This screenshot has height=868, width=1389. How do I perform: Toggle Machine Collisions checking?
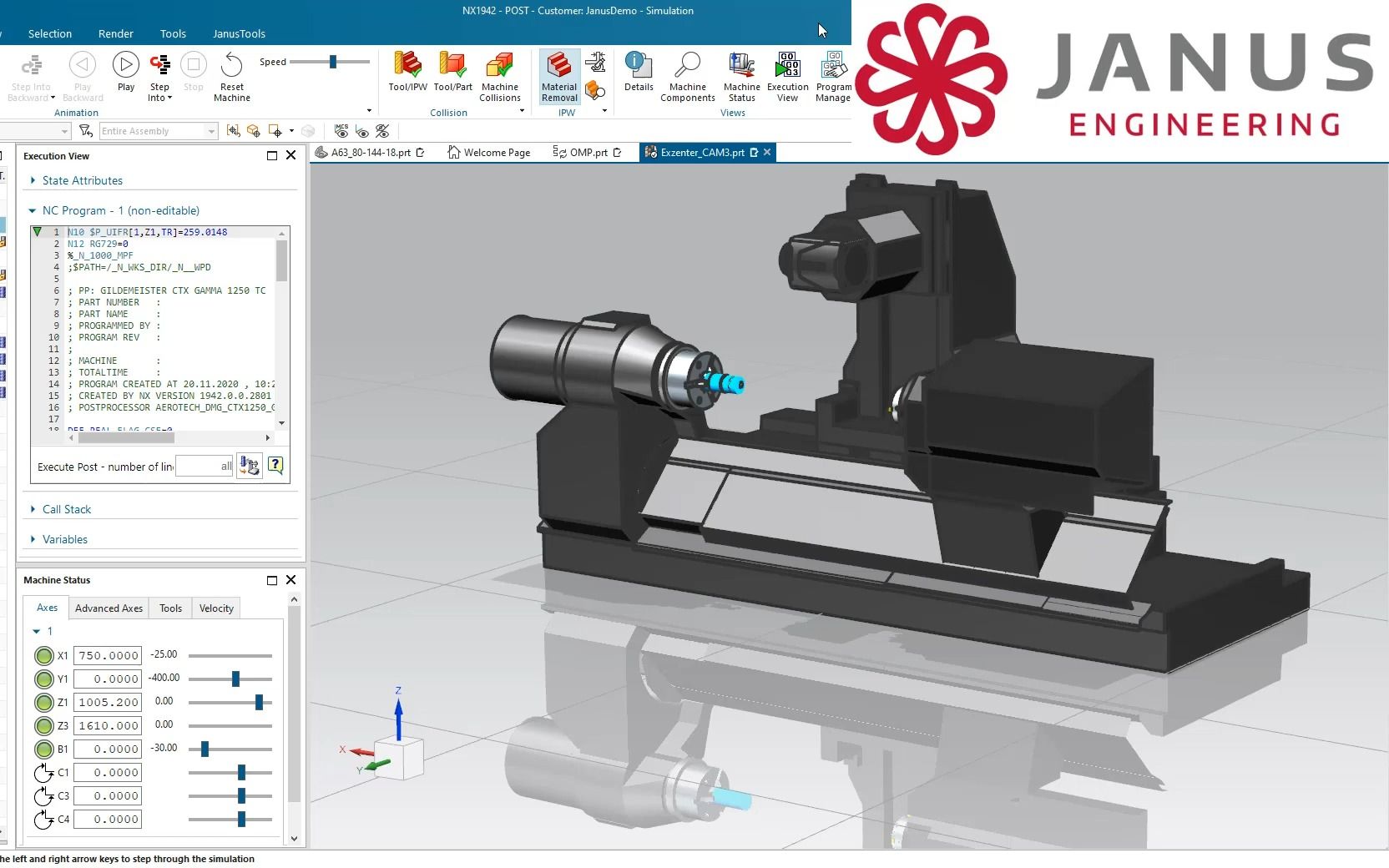(499, 77)
